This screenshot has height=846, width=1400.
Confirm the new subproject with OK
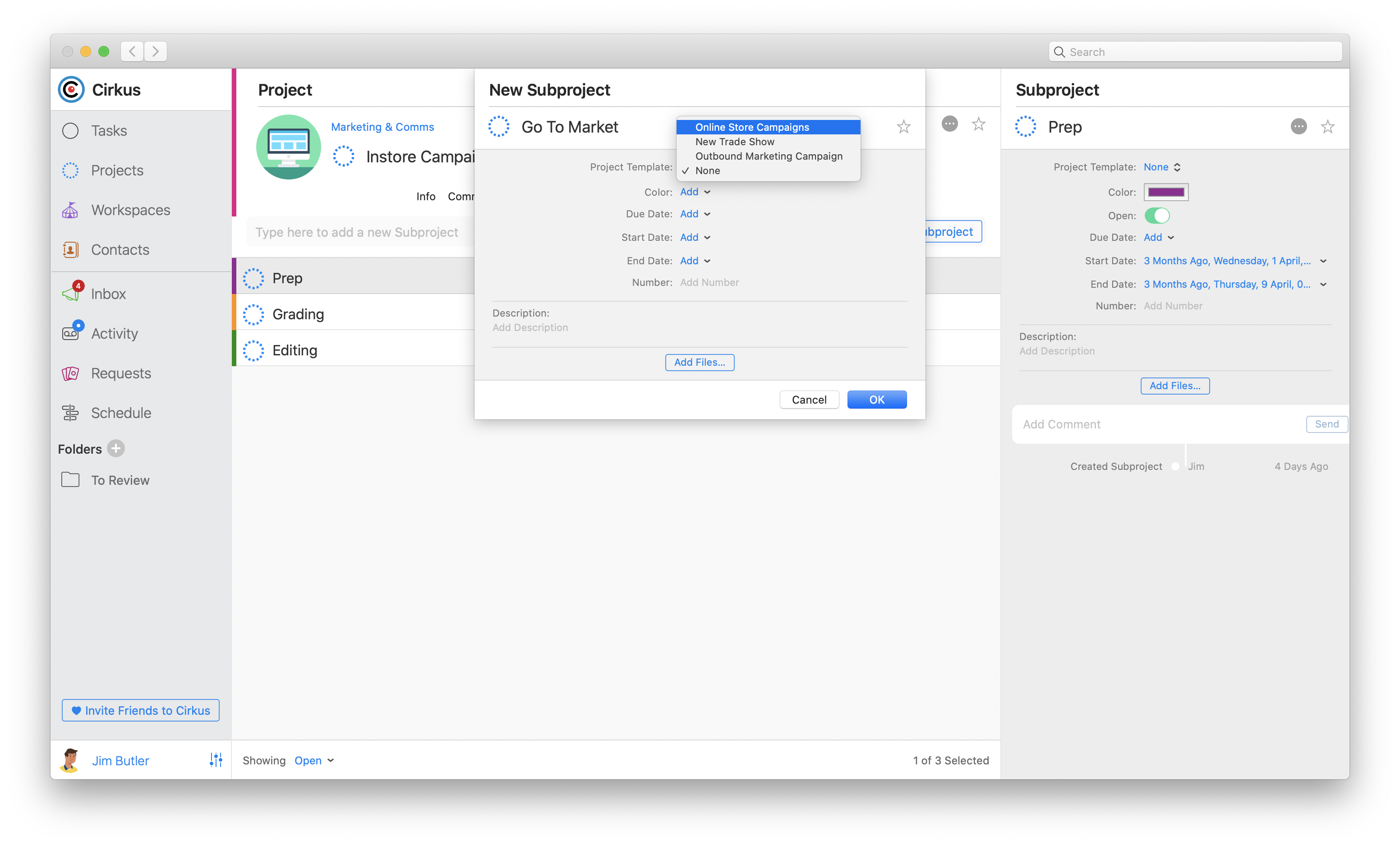(x=877, y=400)
